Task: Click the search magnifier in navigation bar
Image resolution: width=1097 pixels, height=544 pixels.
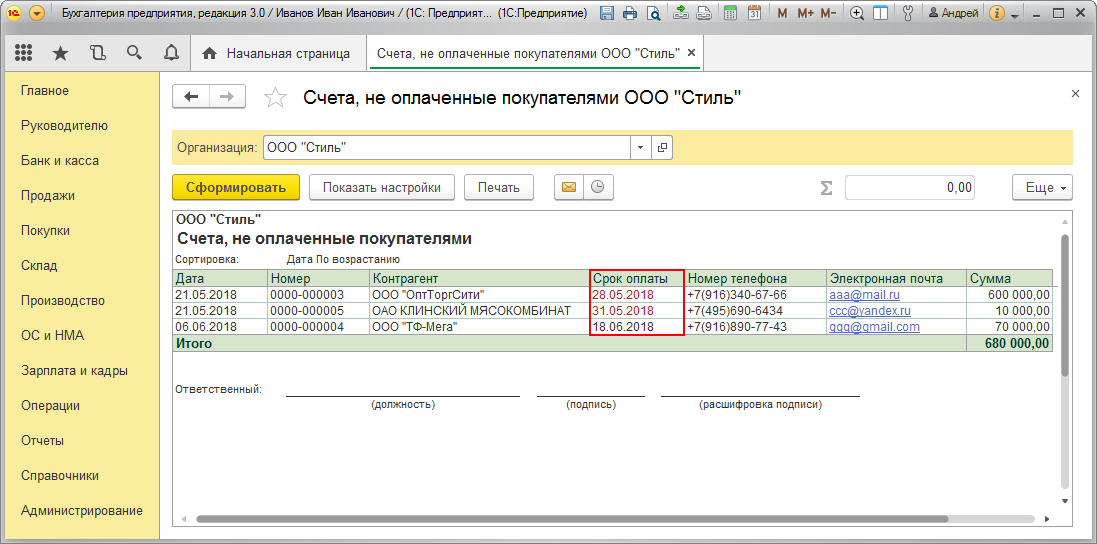Action: [134, 53]
